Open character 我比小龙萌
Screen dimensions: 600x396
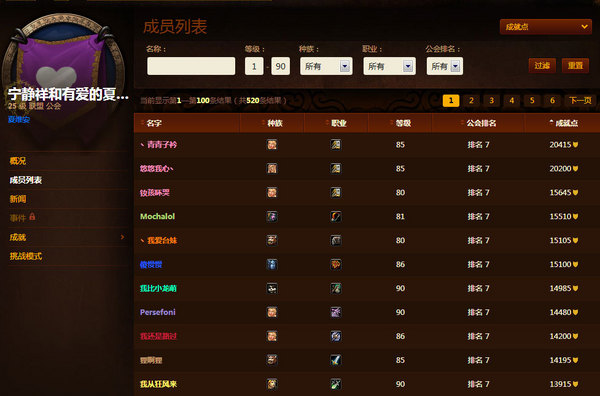pos(158,288)
